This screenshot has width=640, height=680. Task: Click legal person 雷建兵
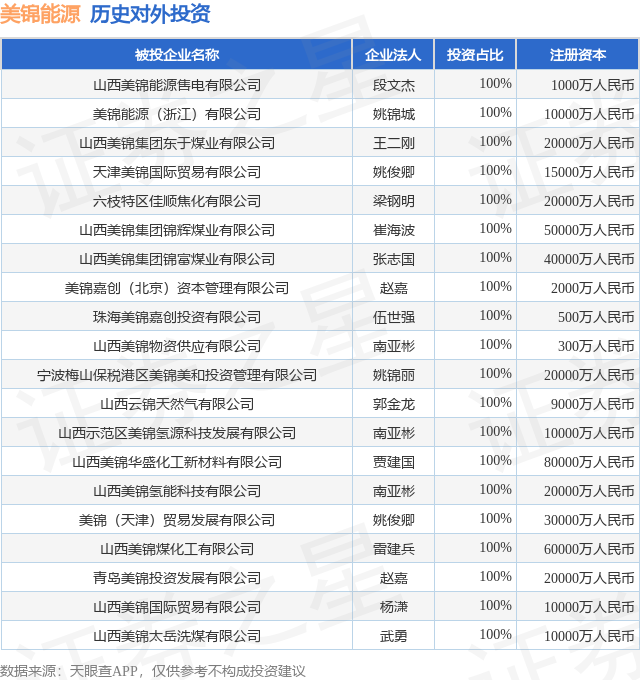394,549
